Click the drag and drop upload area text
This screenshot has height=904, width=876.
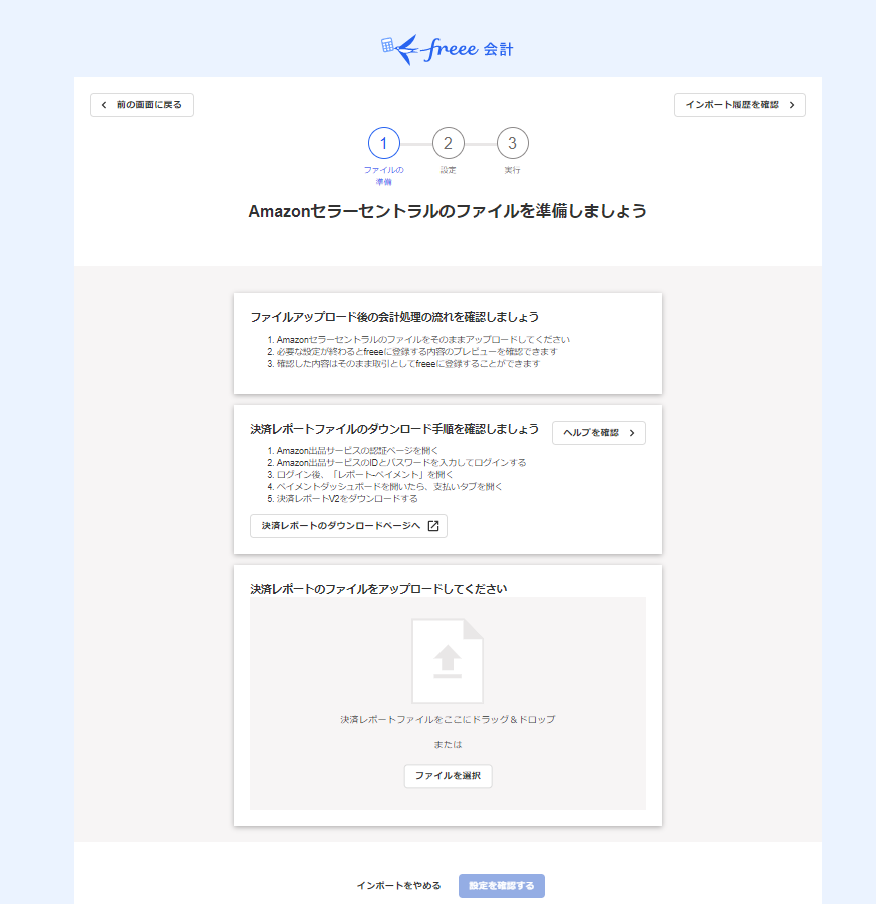(x=448, y=720)
